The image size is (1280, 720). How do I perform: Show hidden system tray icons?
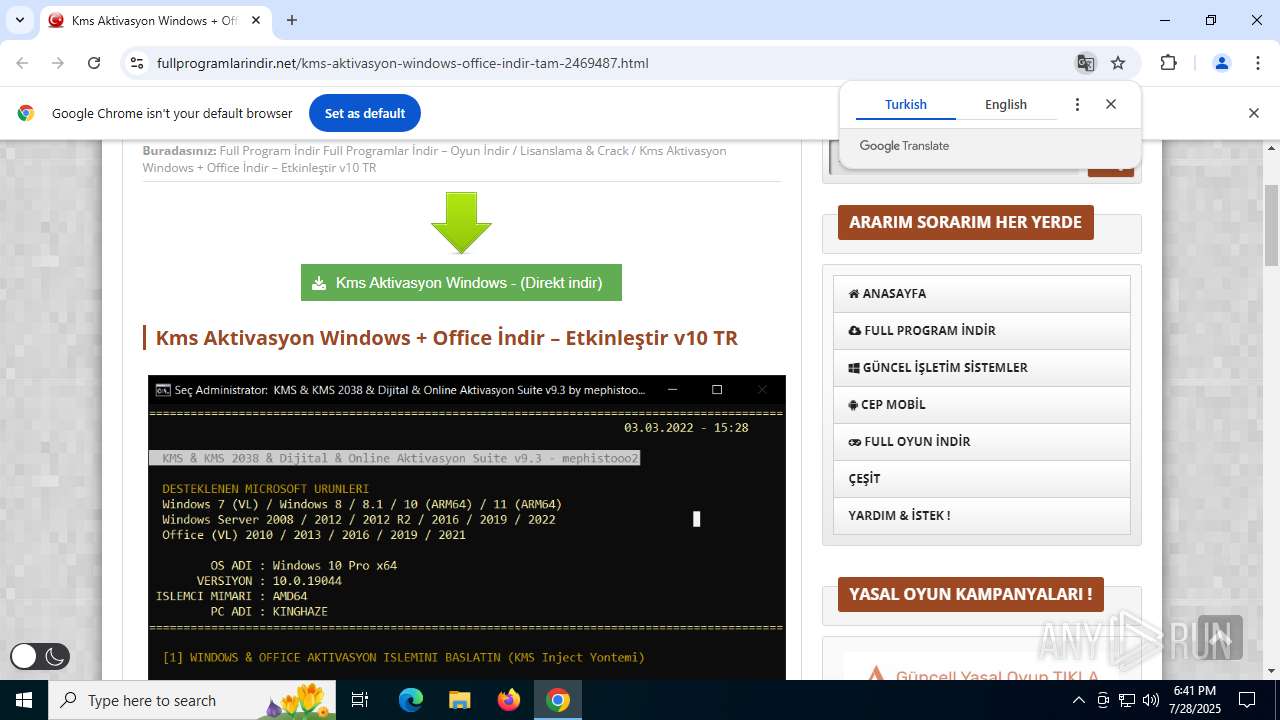click(1078, 700)
